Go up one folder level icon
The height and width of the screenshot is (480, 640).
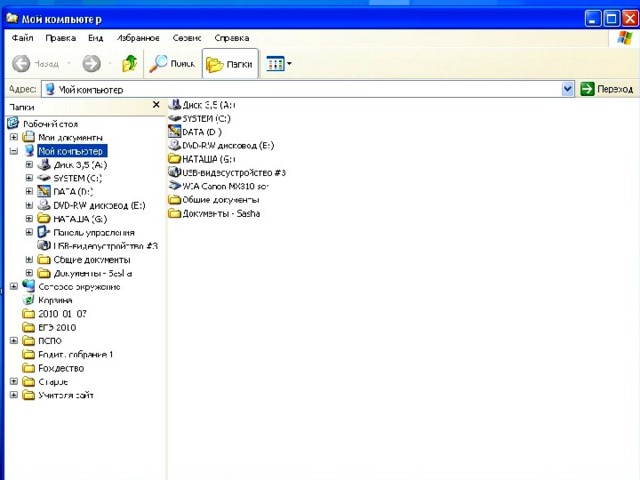pos(129,63)
